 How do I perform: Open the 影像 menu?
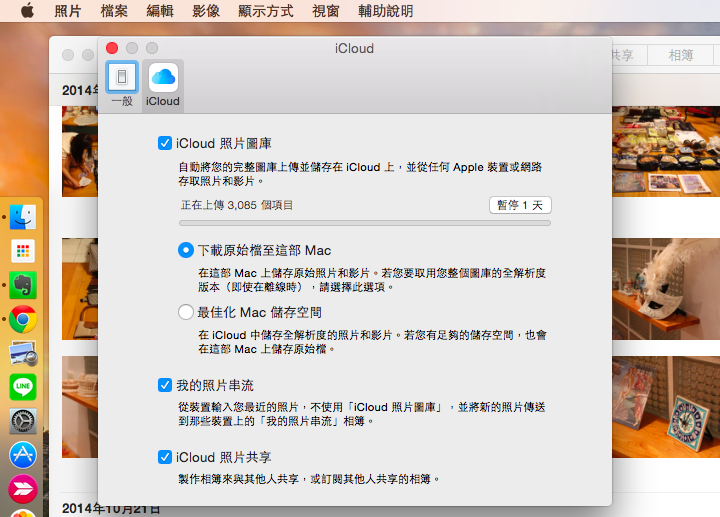coord(206,11)
